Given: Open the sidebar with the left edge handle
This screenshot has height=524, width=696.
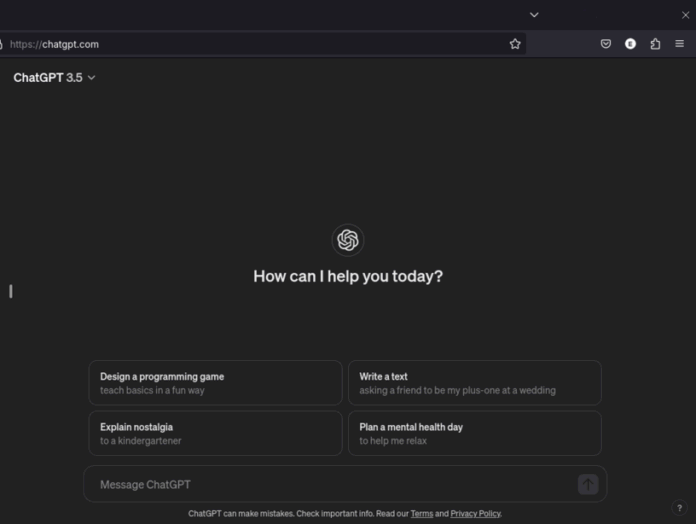Looking at the screenshot, I should pyautogui.click(x=11, y=292).
